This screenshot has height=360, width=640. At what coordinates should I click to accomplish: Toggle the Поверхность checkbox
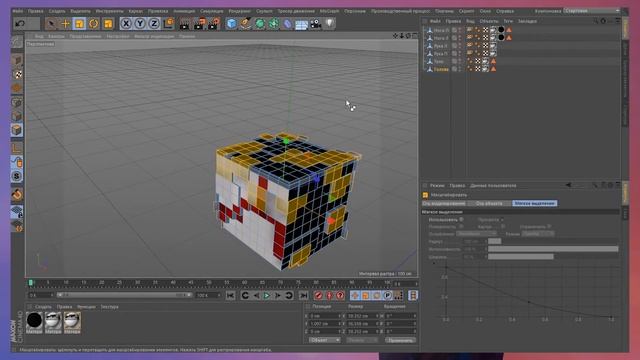(461, 227)
